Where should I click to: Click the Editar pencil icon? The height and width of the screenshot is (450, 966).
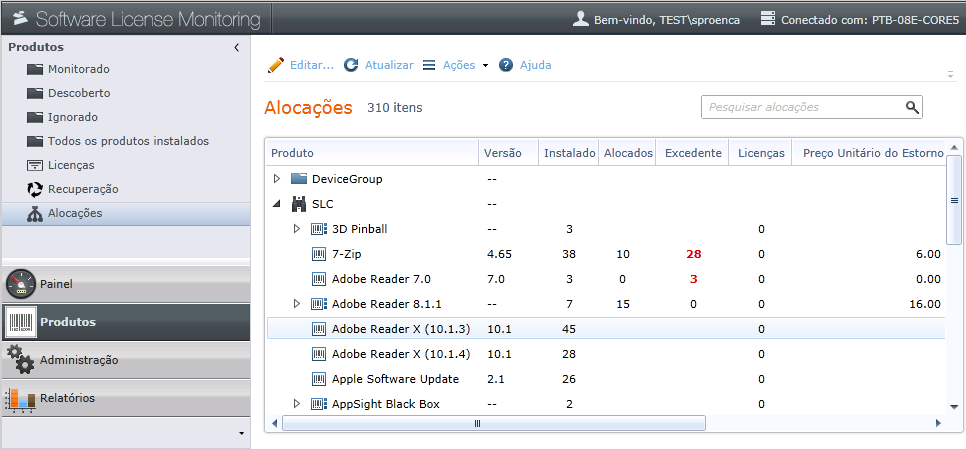click(x=276, y=65)
